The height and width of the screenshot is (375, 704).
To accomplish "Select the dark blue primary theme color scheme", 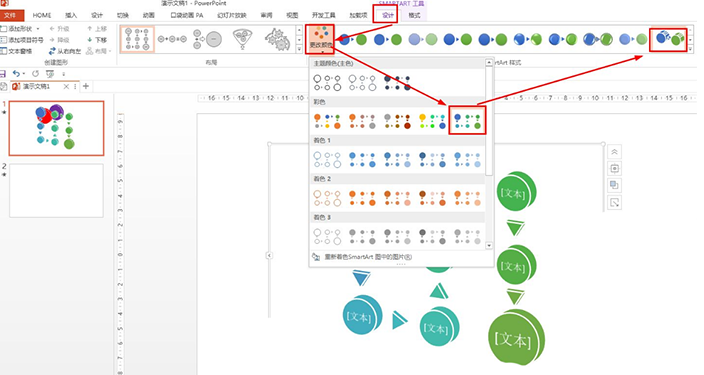I will 397,83.
